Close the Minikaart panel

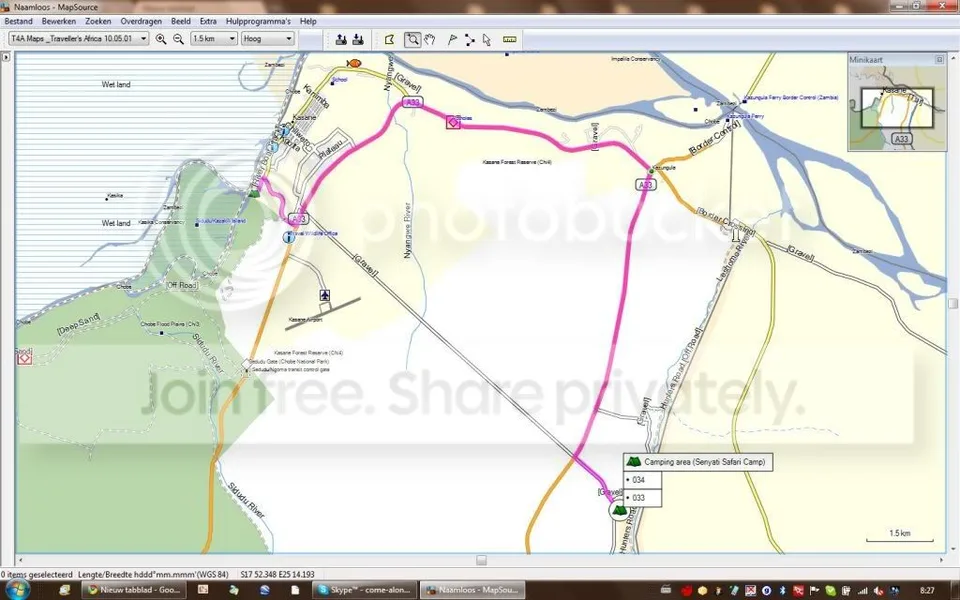(939, 59)
